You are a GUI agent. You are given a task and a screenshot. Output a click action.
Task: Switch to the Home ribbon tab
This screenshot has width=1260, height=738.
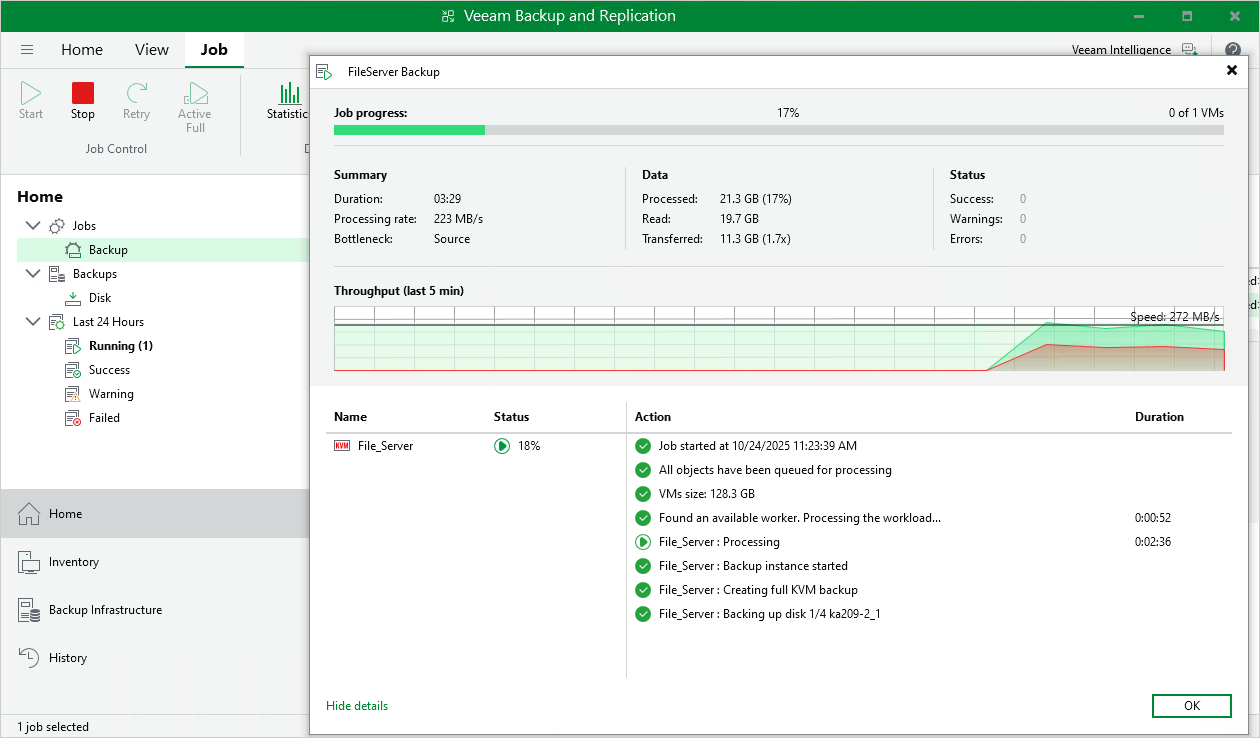coord(82,50)
